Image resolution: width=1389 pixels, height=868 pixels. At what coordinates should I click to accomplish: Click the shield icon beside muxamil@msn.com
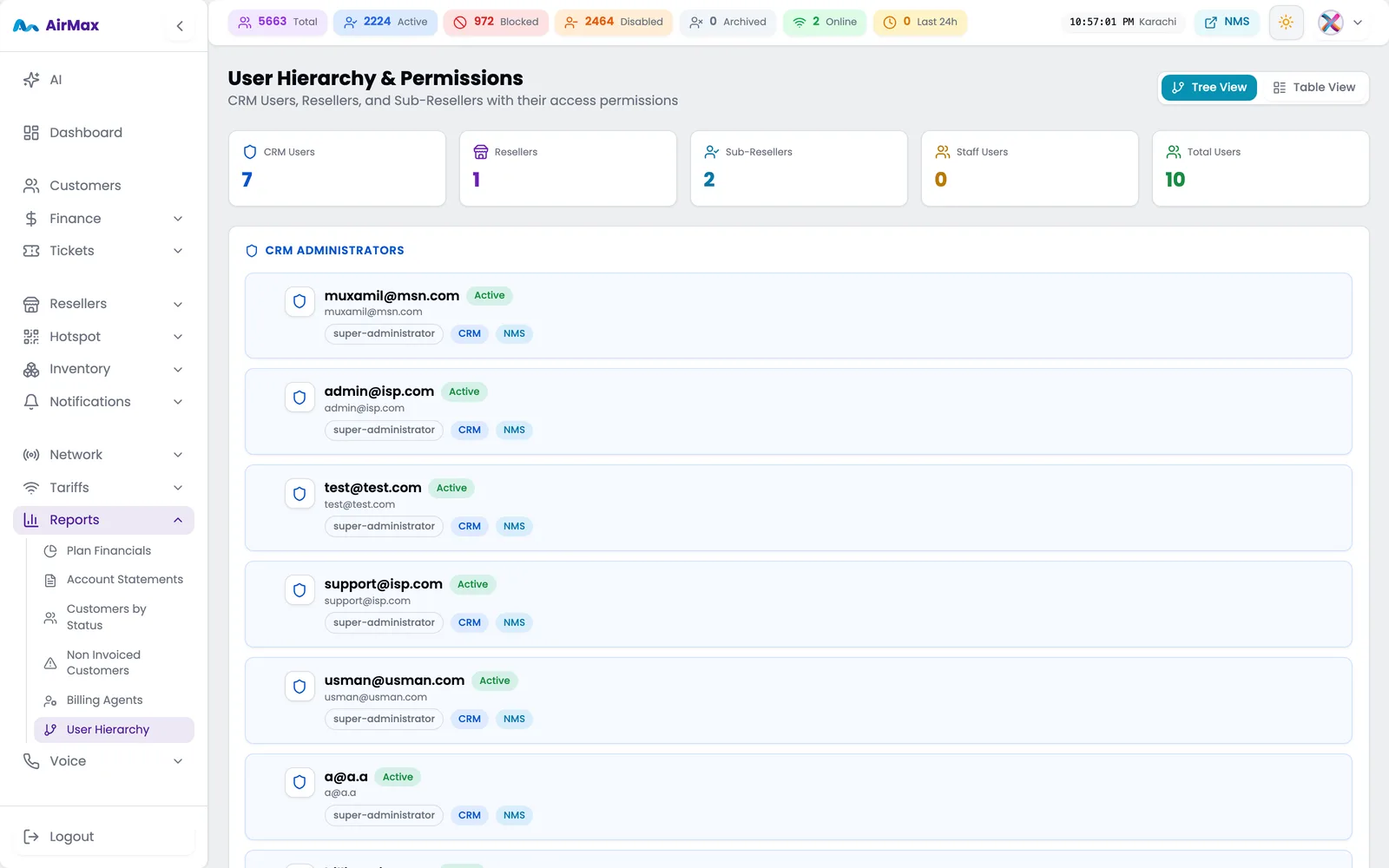(300, 301)
